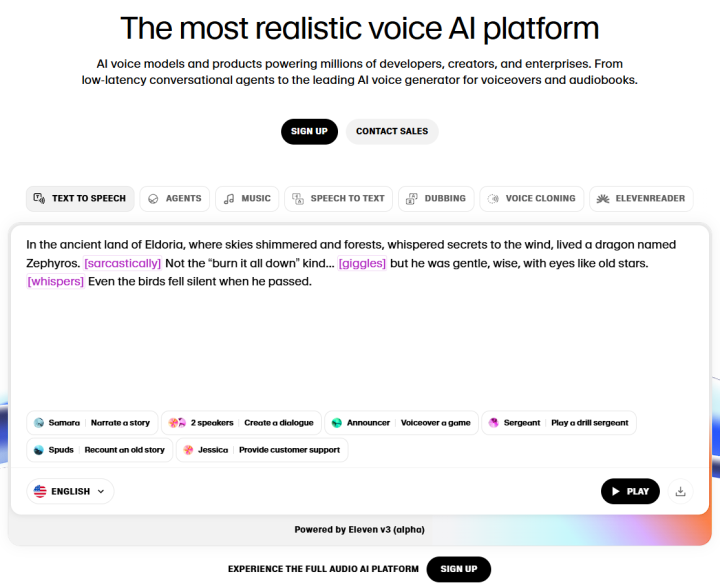Click the 2 speakers avatars icon

[177, 423]
